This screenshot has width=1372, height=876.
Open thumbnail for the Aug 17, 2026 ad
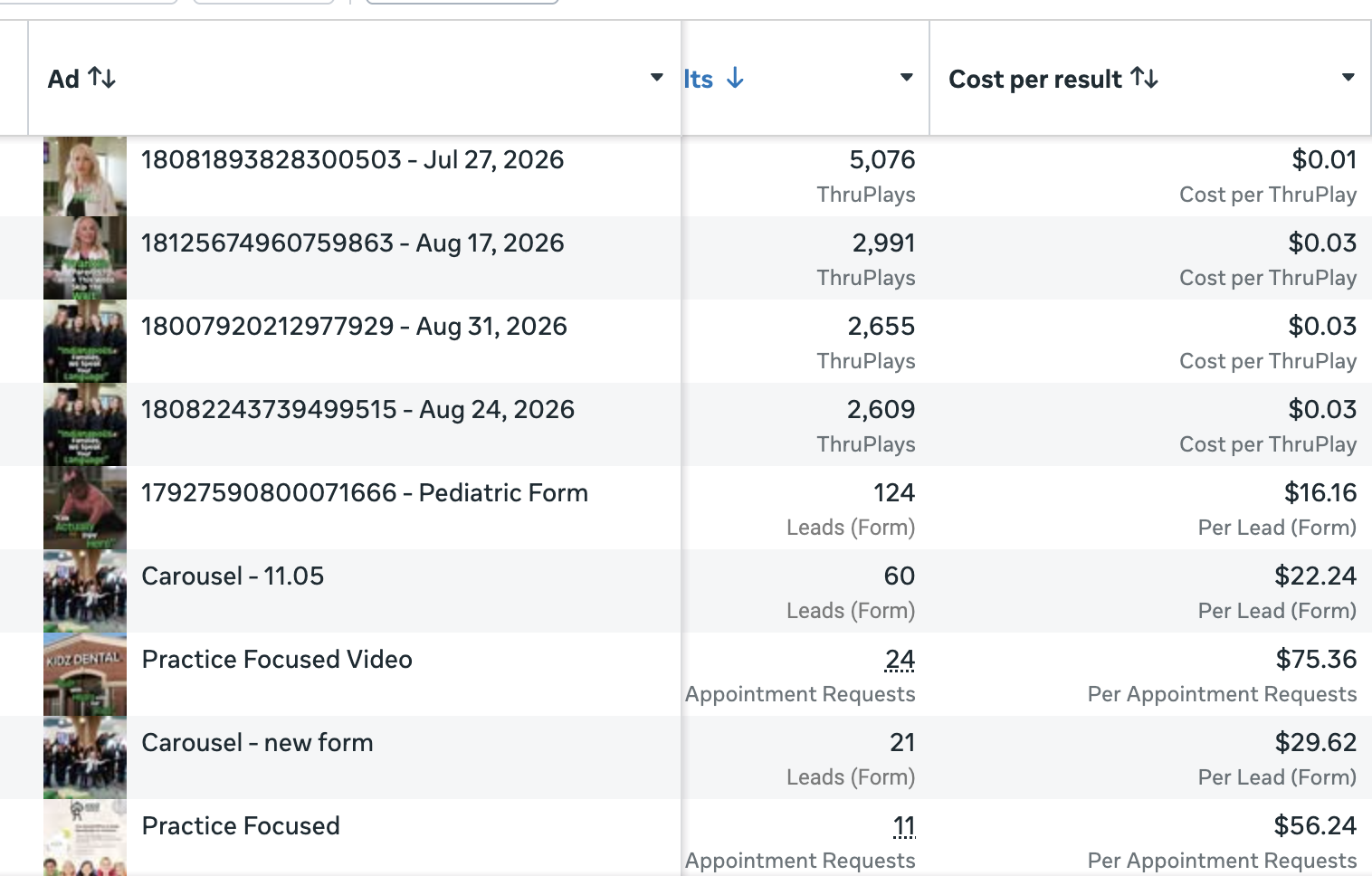85,258
